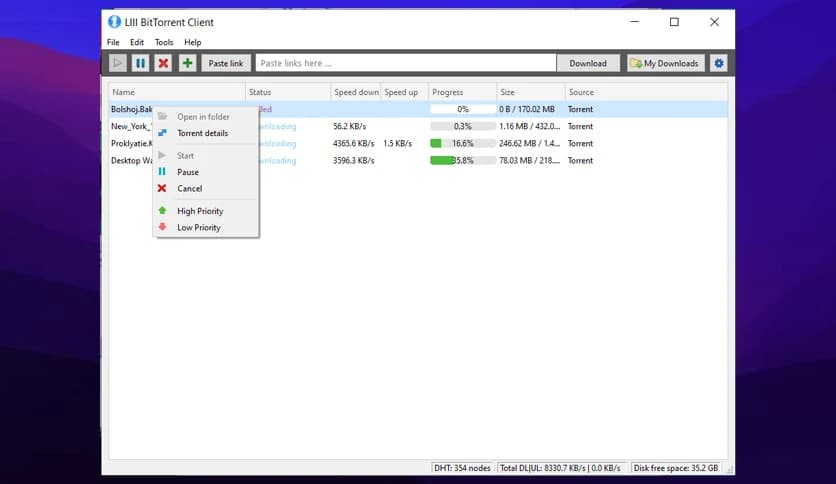Sort by Speed up column header
The image size is (836, 484).
(x=405, y=92)
